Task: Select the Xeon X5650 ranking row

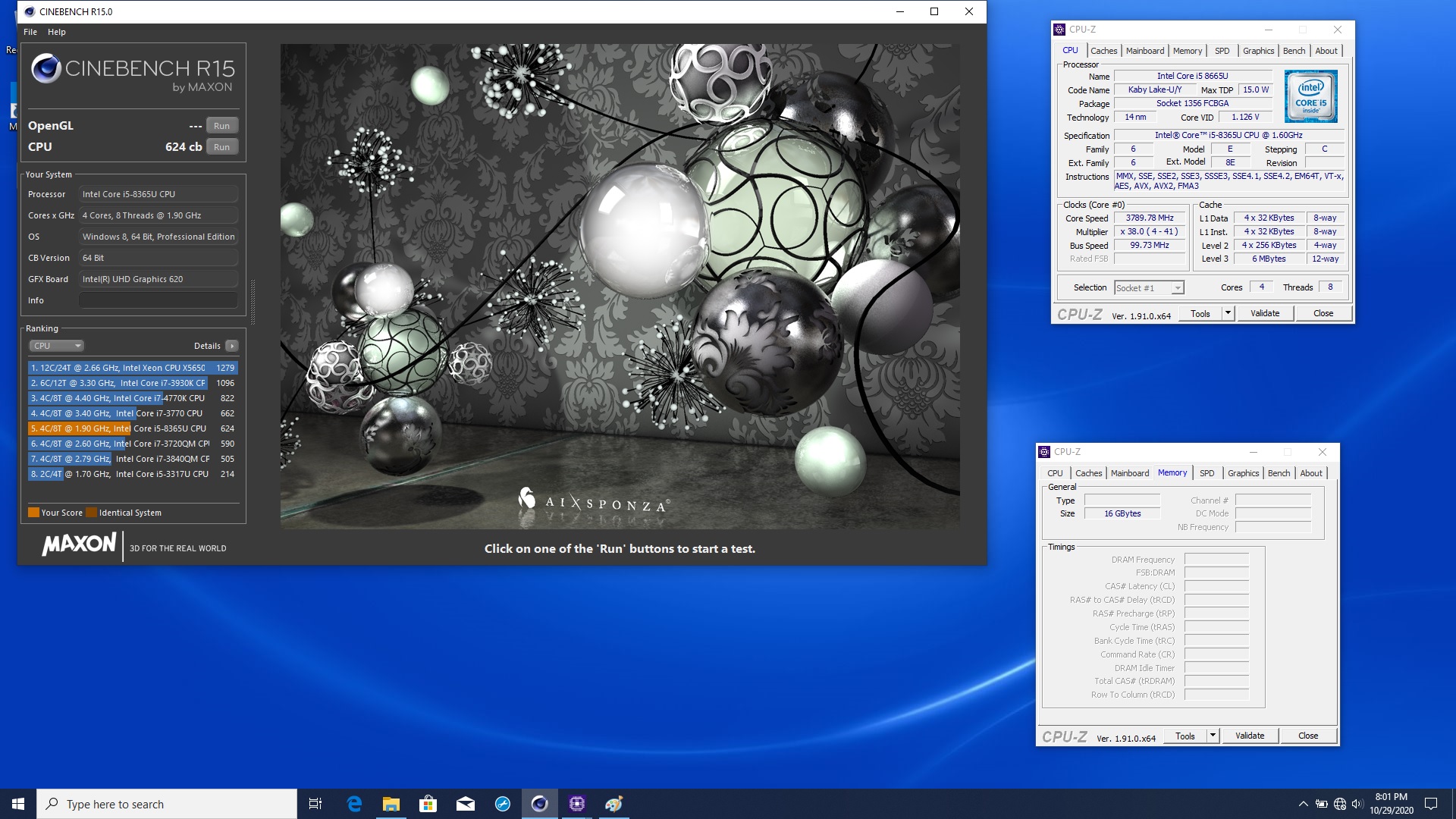Action: click(x=133, y=368)
